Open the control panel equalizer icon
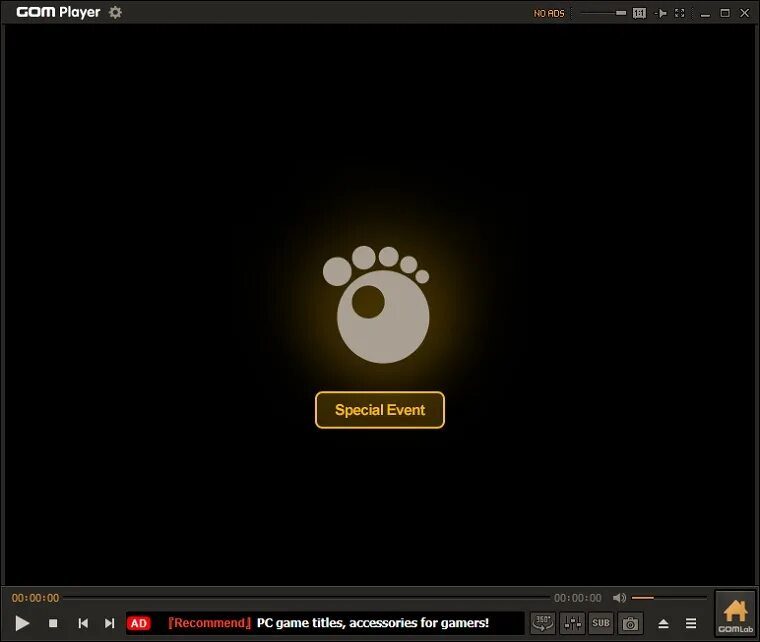The width and height of the screenshot is (760, 642). pos(572,623)
